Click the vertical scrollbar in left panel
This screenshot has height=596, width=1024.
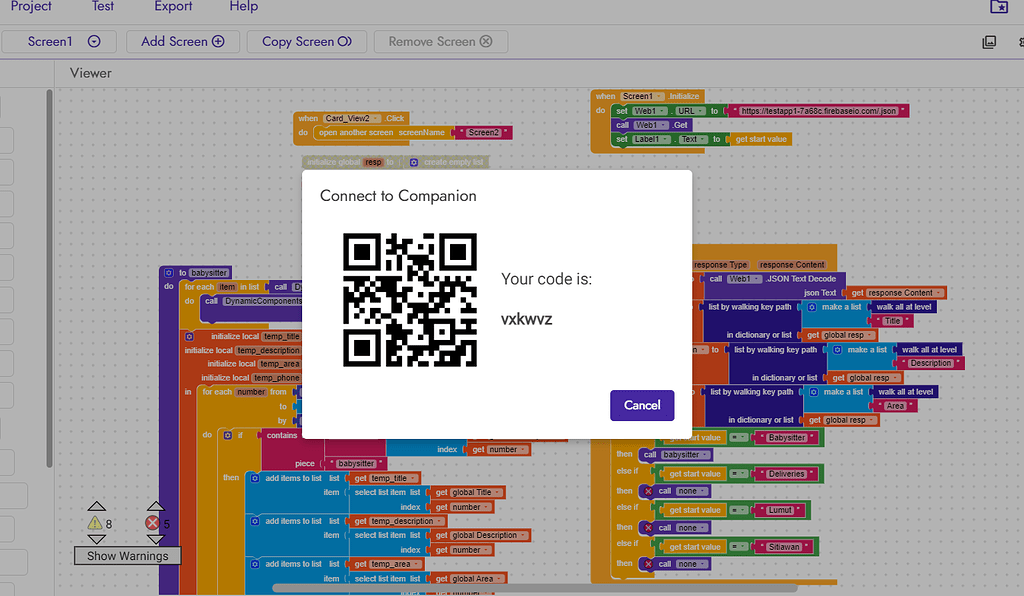click(49, 279)
